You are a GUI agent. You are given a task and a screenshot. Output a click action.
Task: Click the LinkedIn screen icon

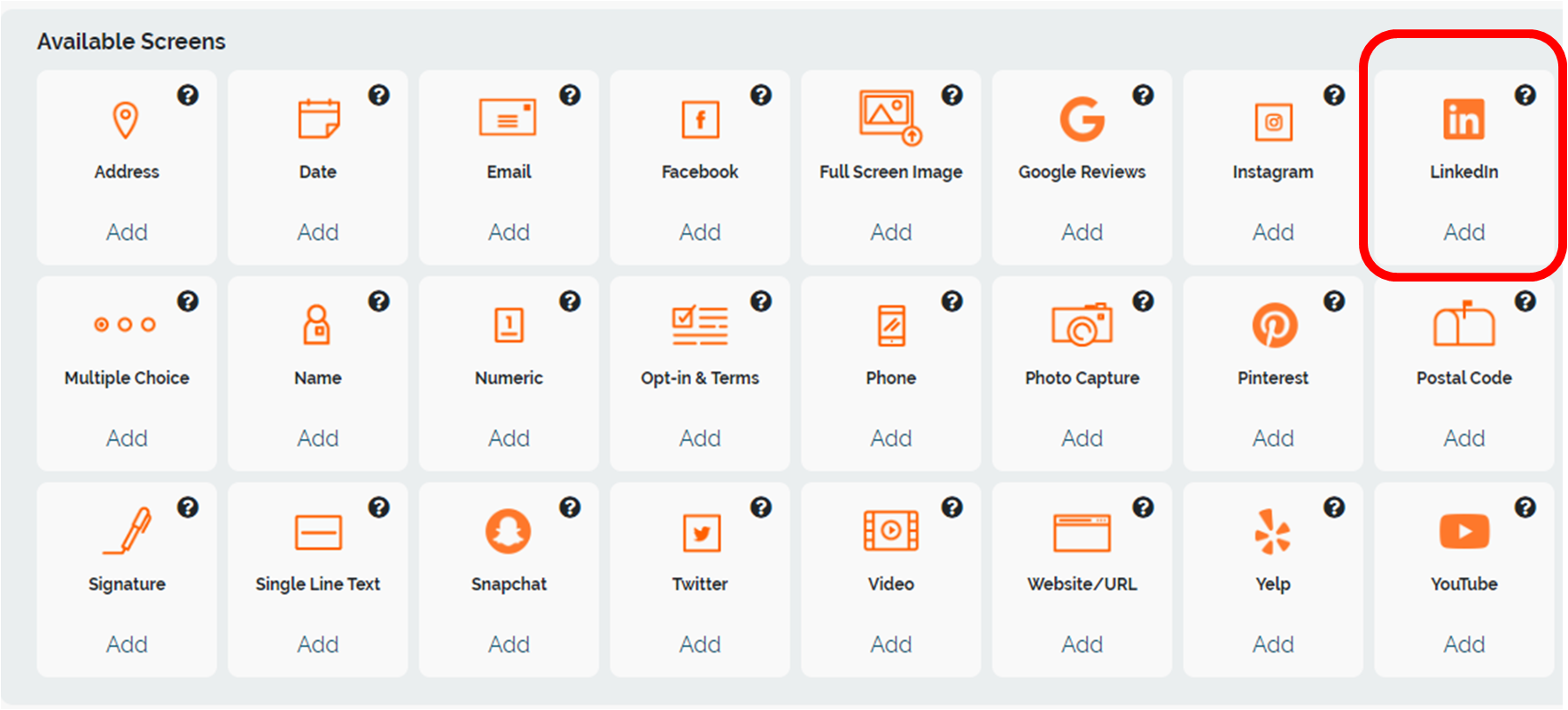[x=1463, y=120]
